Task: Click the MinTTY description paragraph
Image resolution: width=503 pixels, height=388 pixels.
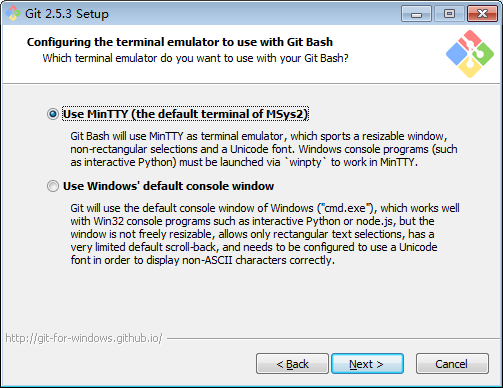Action: click(x=264, y=149)
